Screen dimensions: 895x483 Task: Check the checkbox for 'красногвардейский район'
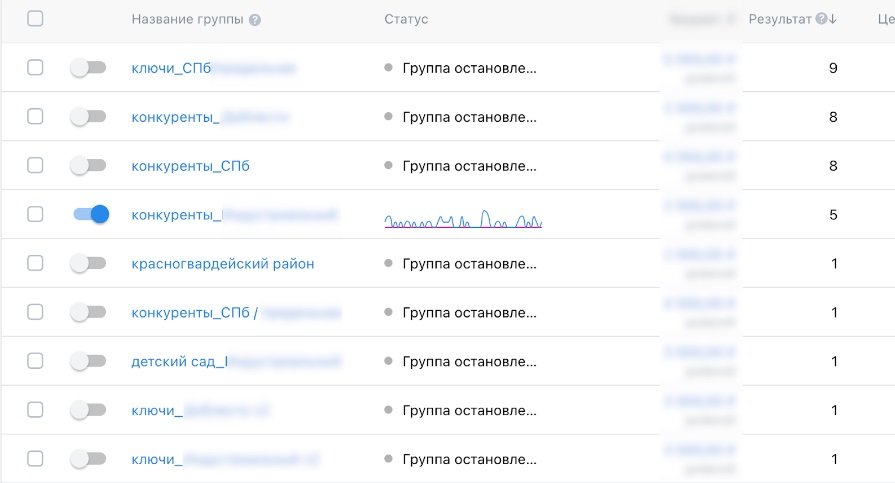coord(35,263)
